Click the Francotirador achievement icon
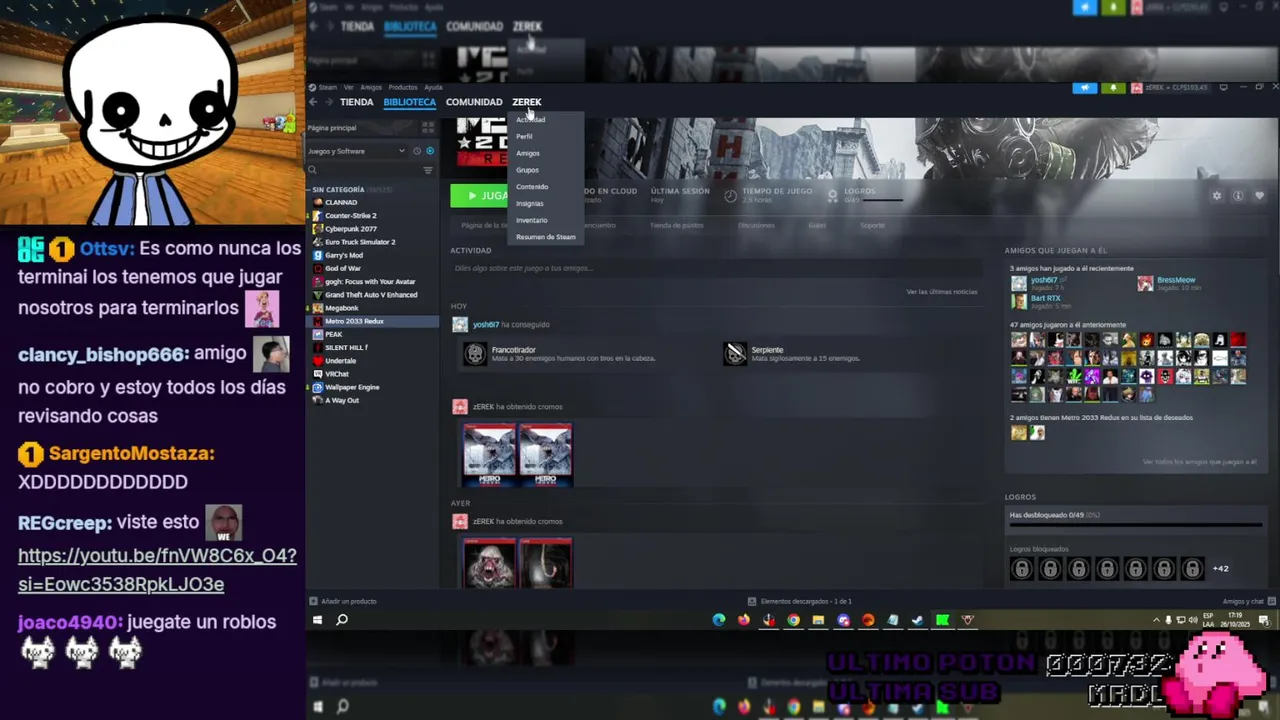1280x720 pixels. point(475,354)
